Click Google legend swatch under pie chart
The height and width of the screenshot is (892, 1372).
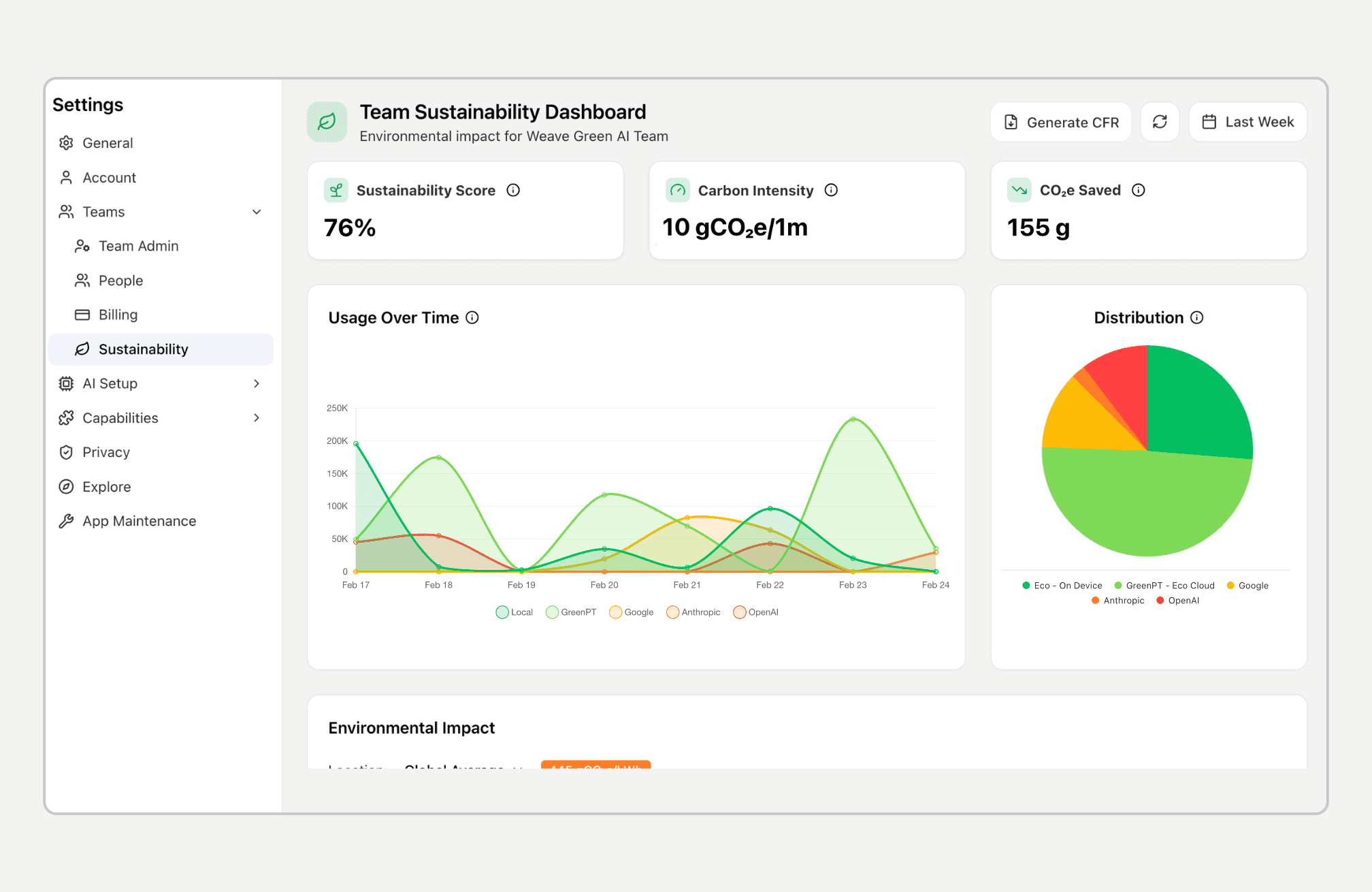coord(1230,586)
